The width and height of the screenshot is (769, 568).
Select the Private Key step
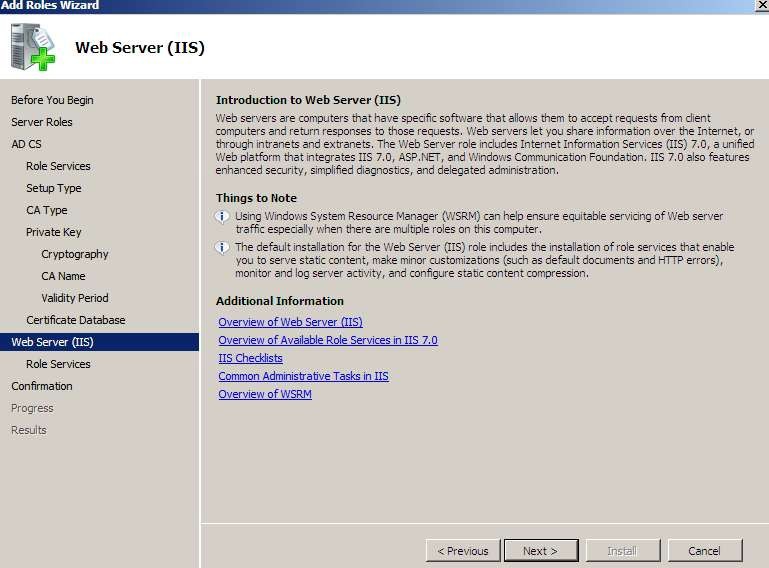click(53, 232)
